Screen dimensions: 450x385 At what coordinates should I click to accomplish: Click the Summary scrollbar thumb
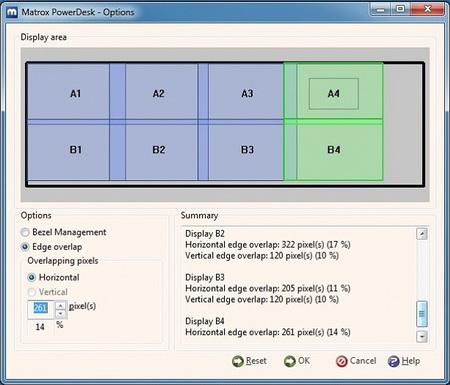click(x=422, y=314)
